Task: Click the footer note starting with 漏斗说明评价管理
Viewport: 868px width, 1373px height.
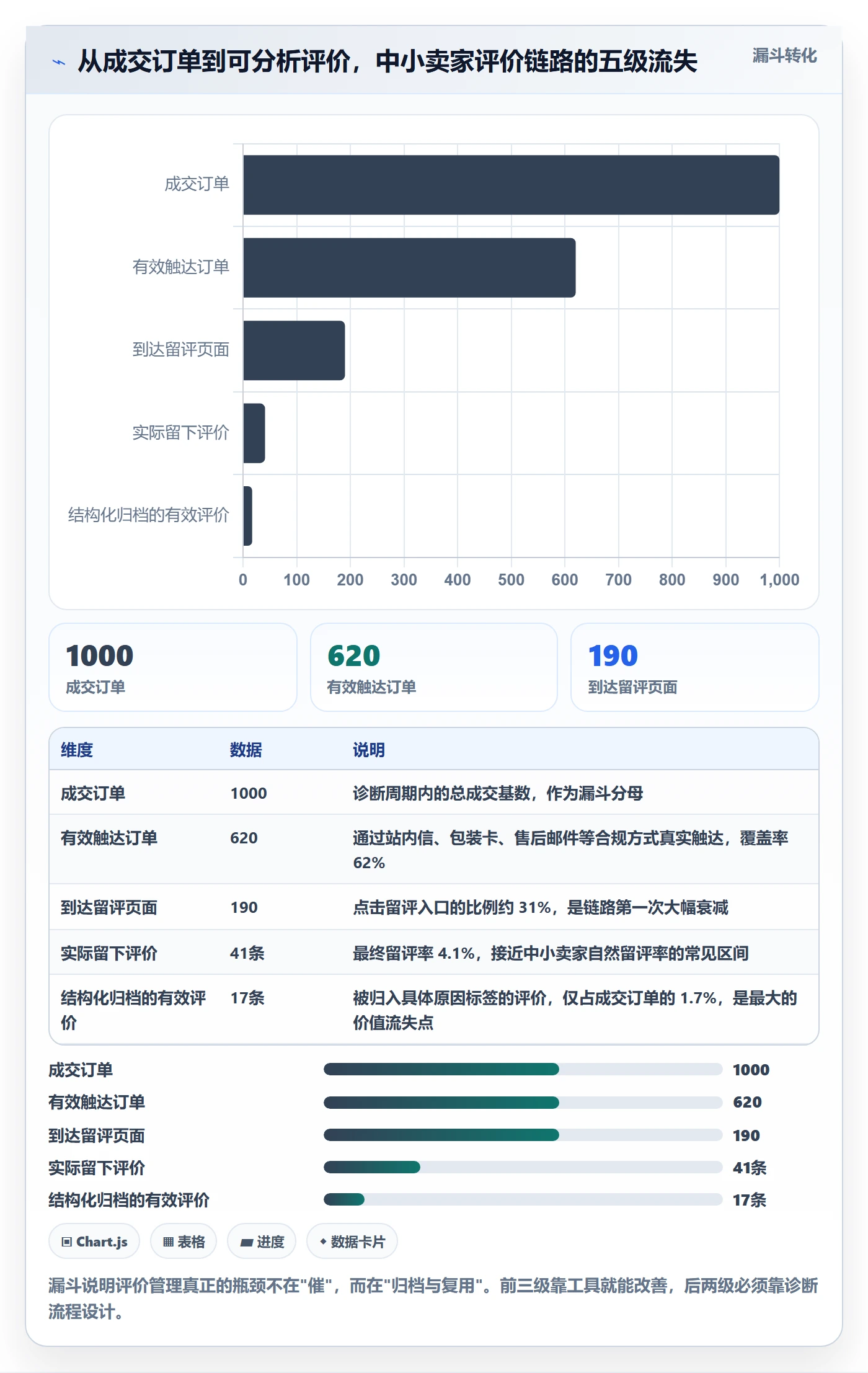Action: pyautogui.click(x=433, y=1299)
